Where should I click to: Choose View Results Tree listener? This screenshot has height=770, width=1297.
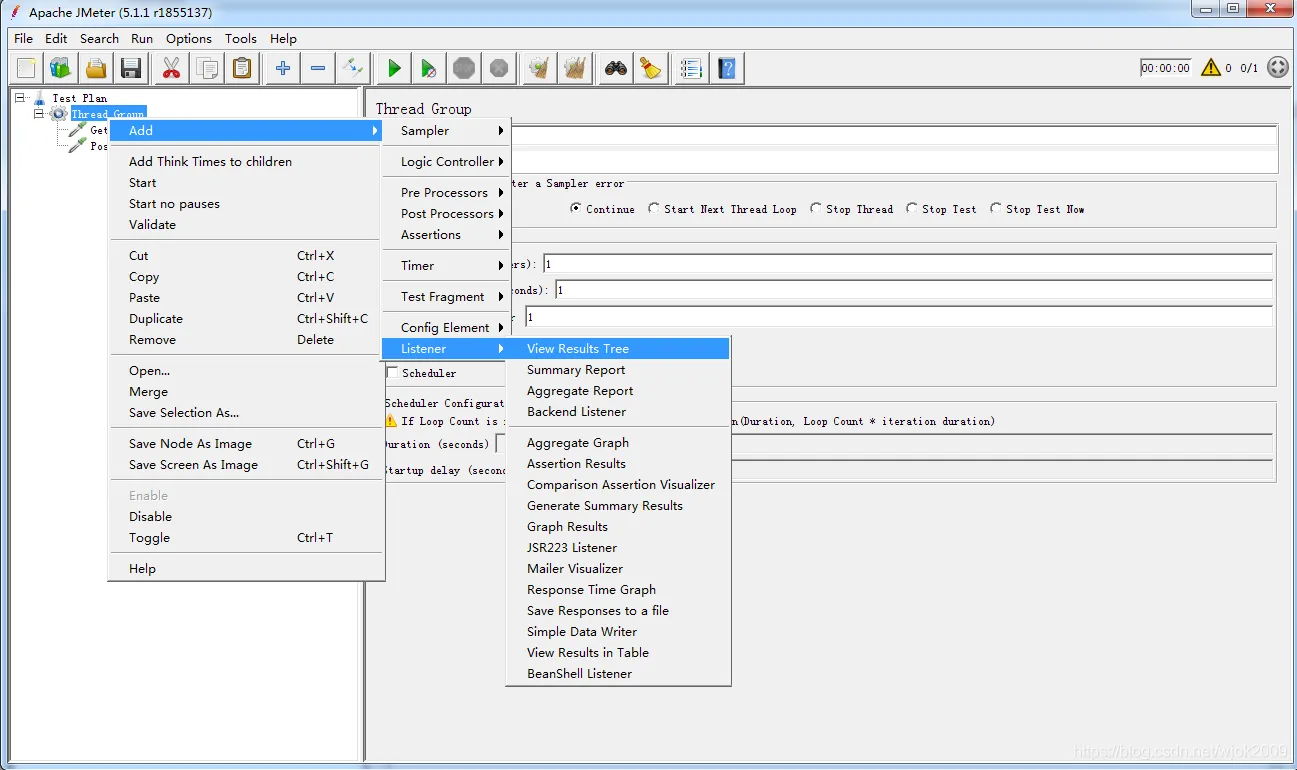[619, 348]
